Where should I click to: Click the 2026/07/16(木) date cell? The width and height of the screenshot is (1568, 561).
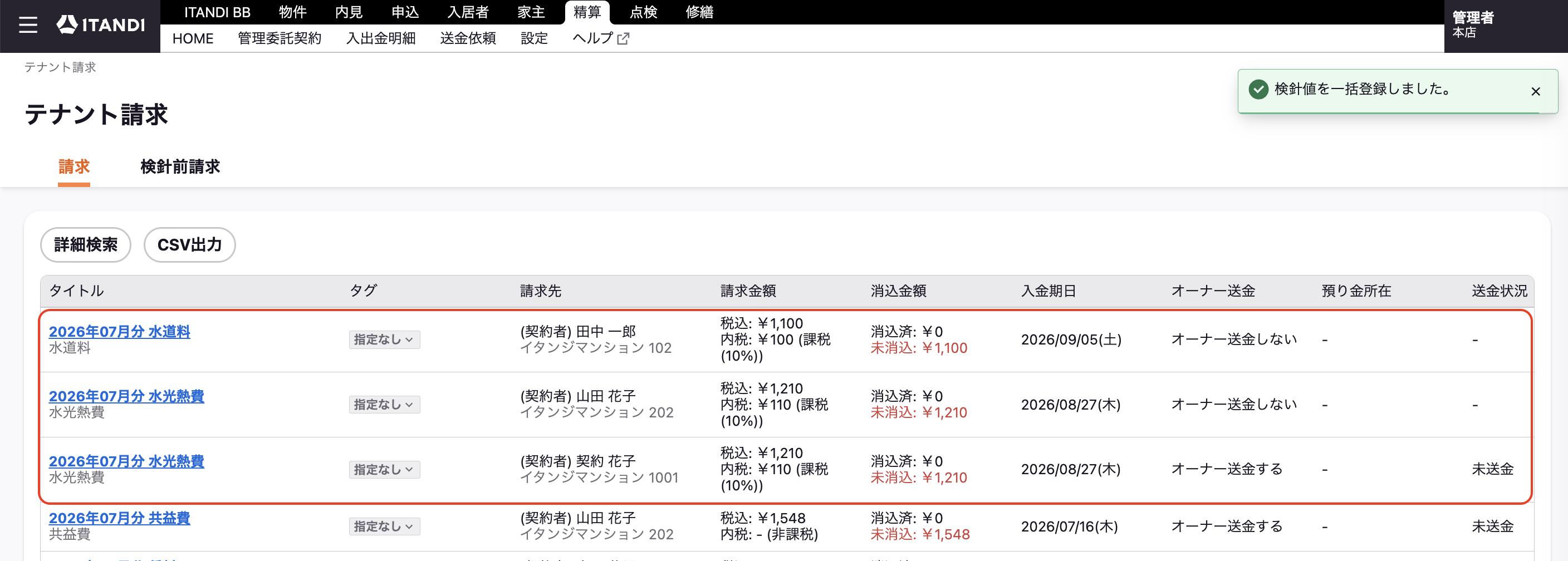coord(1069,526)
